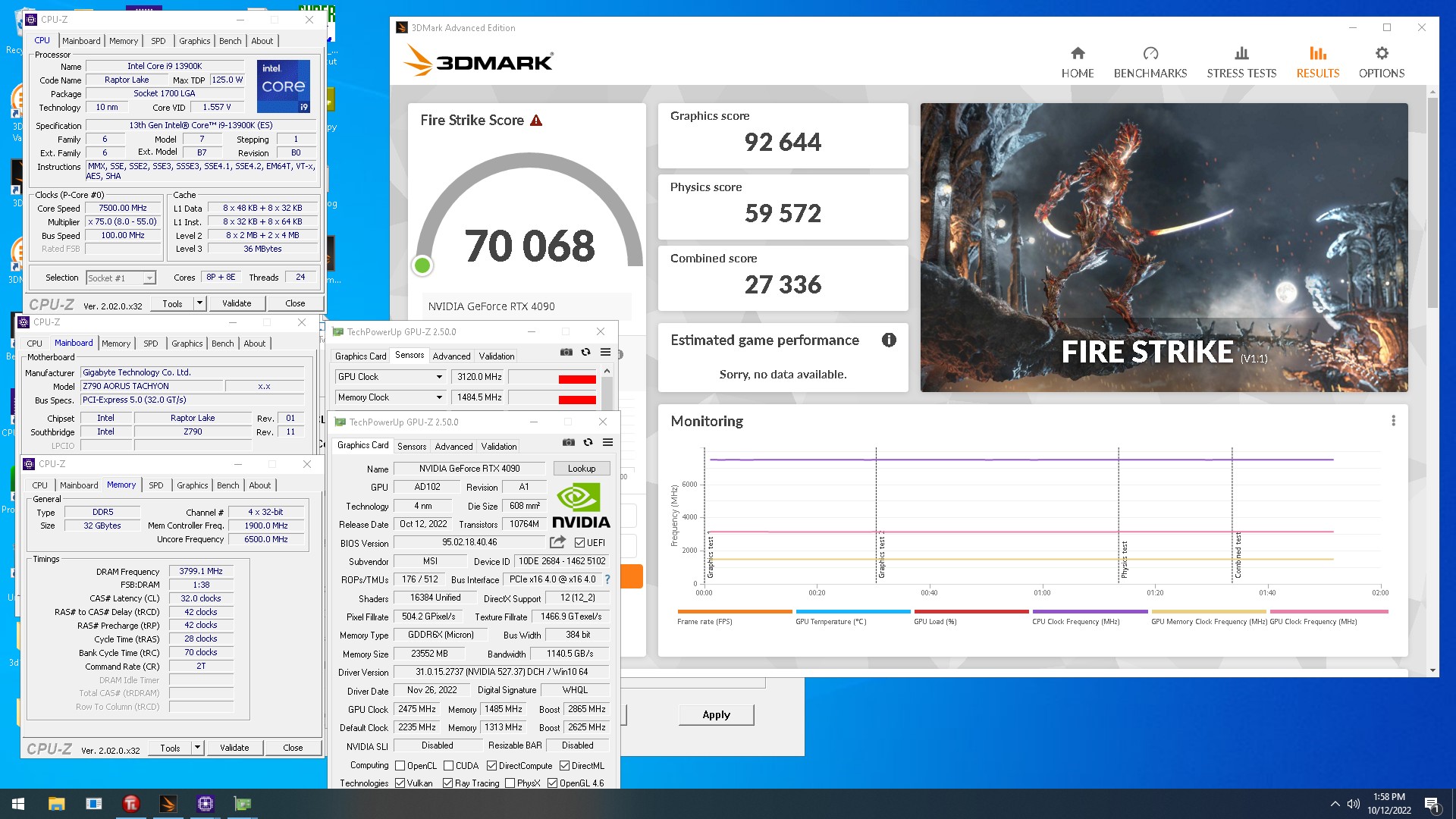Open Graphics tab in middle CPU-Z Mainboard window
1456x819 pixels.
tap(187, 344)
